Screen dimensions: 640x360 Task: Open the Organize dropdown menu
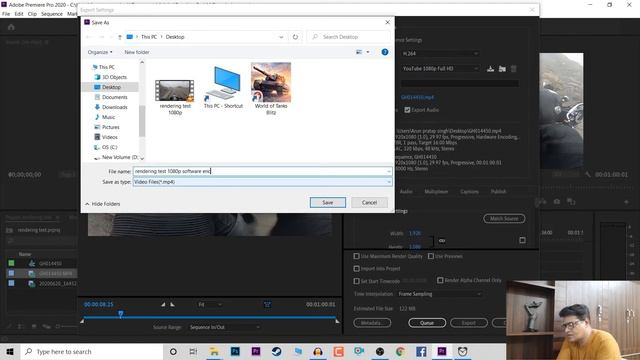(100, 52)
